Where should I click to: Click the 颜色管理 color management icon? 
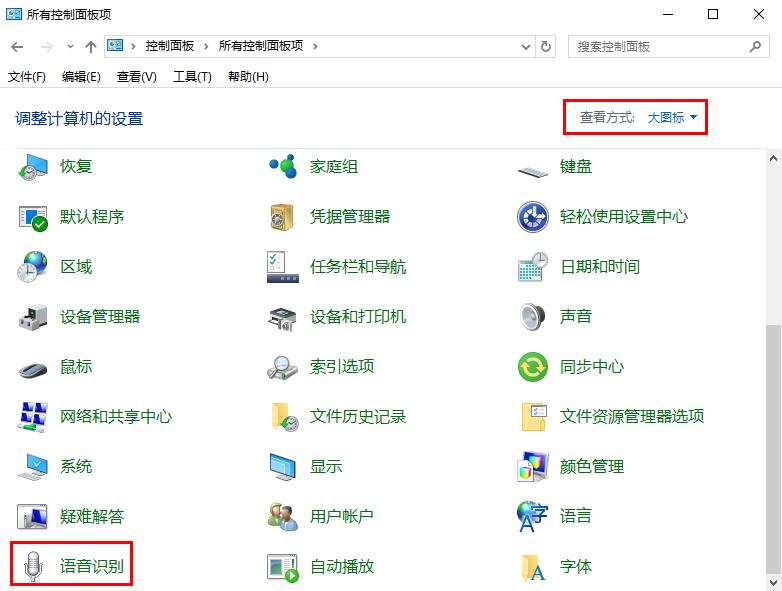coord(533,467)
